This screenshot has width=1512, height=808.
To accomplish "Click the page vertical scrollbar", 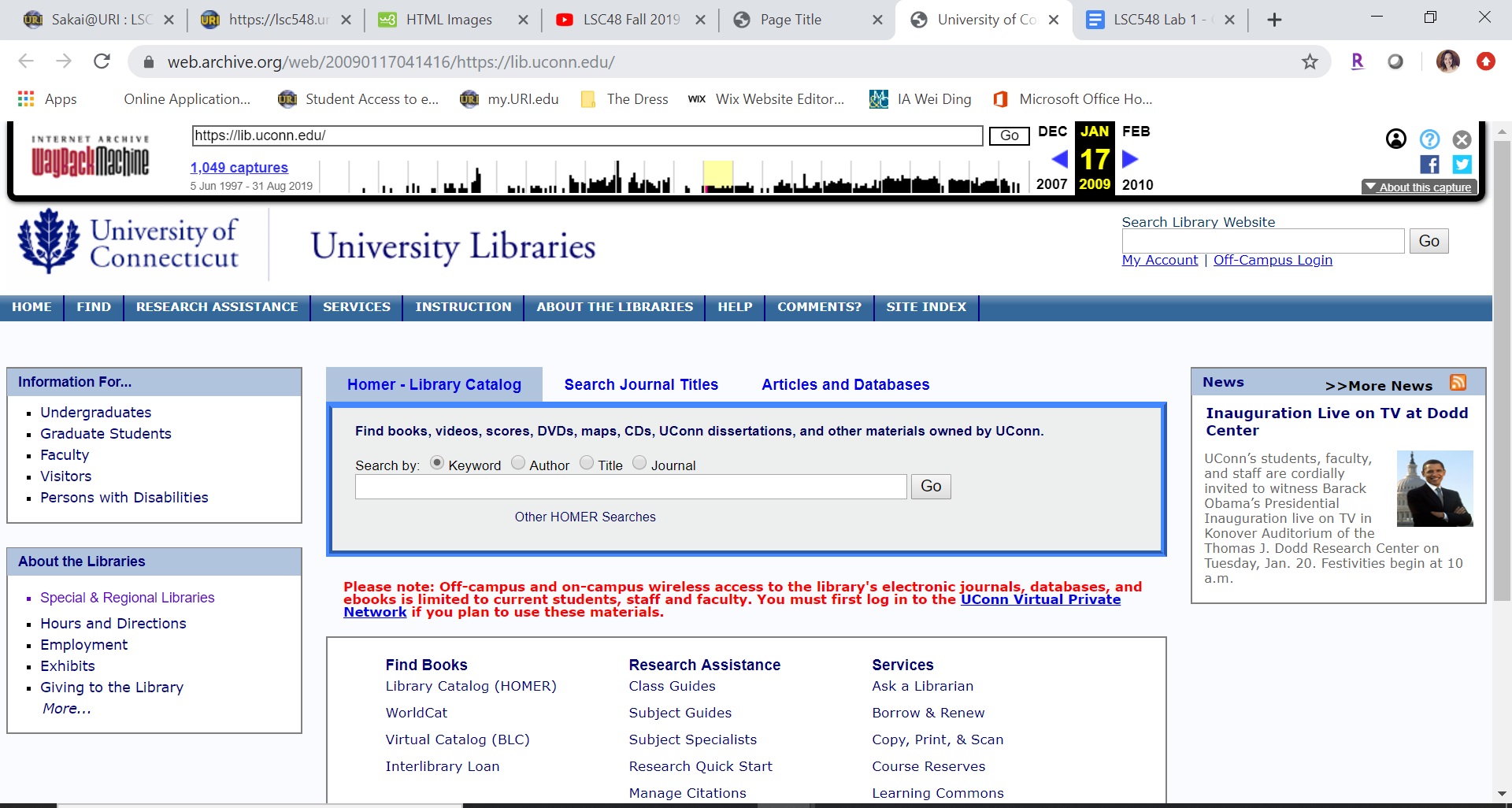I will coord(1502,370).
